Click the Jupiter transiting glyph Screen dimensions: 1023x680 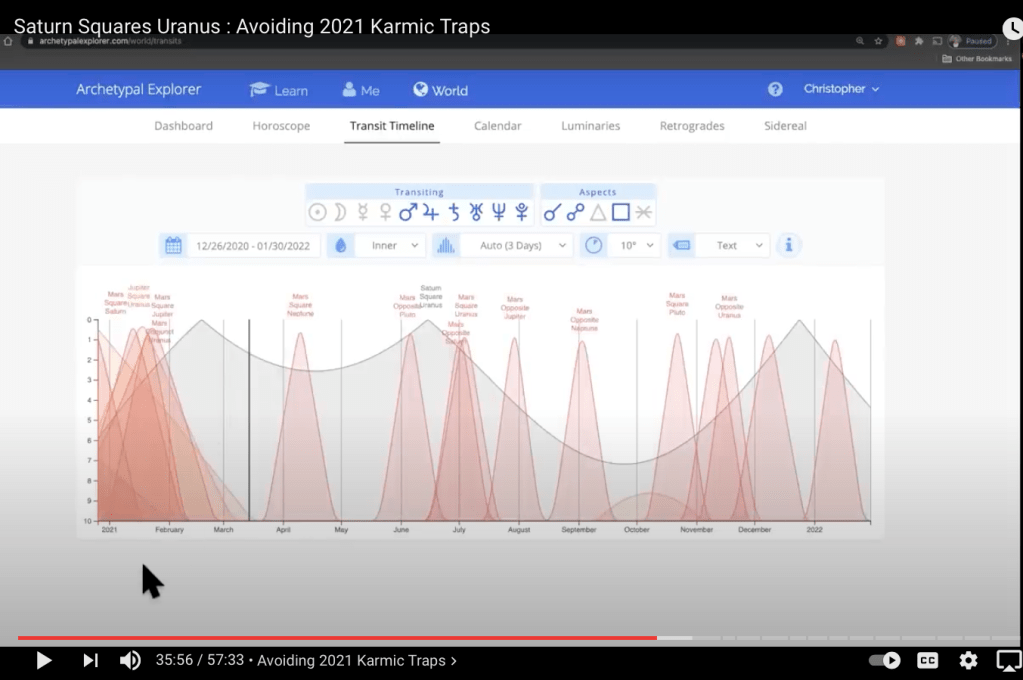pos(431,212)
